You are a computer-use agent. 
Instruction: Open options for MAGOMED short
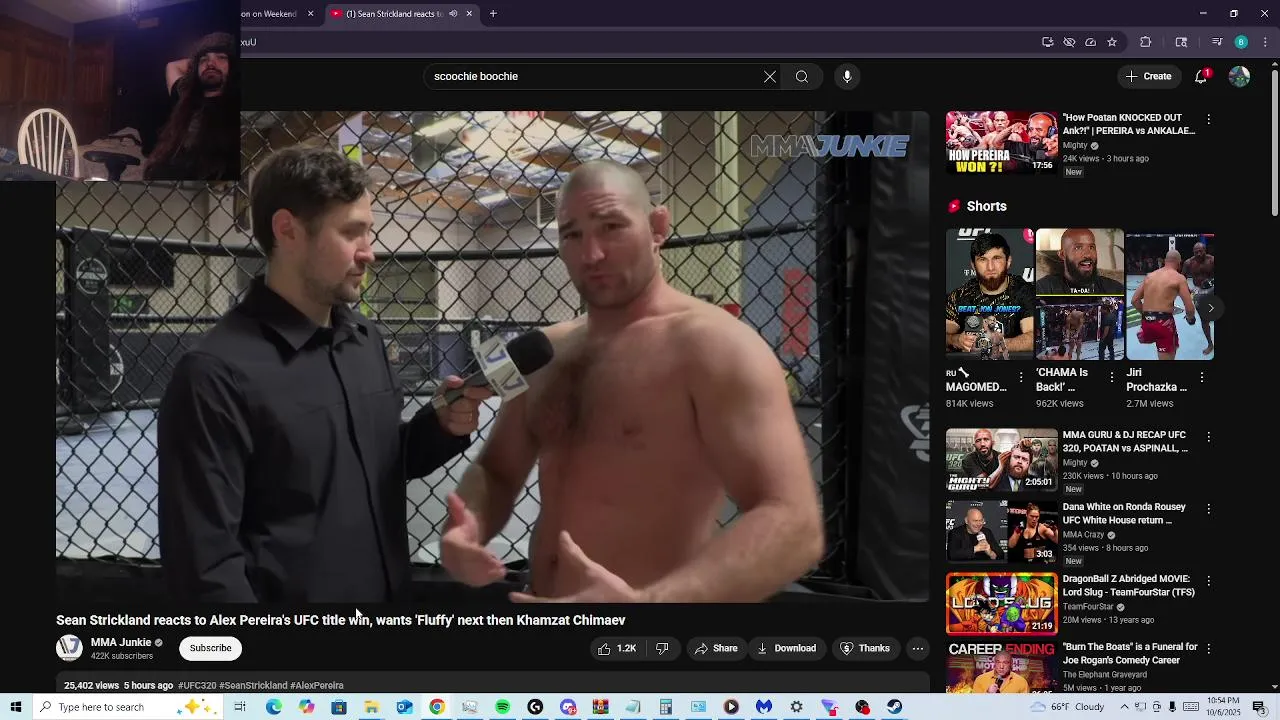pos(1021,377)
